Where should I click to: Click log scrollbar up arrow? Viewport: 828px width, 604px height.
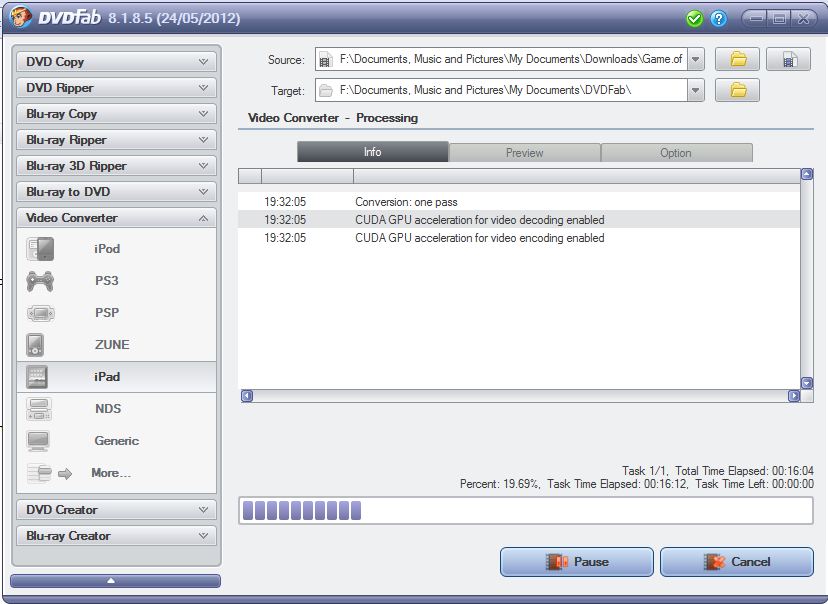[x=807, y=174]
